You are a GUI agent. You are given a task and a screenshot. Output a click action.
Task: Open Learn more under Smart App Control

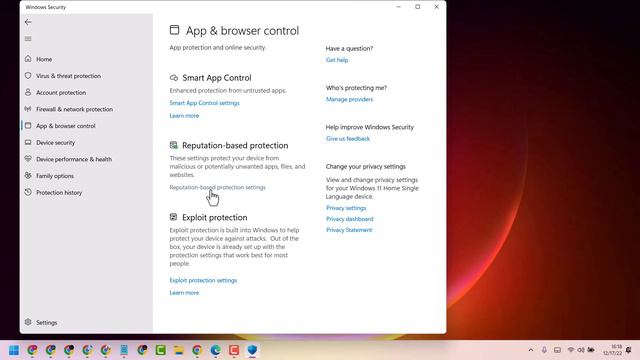pos(184,116)
